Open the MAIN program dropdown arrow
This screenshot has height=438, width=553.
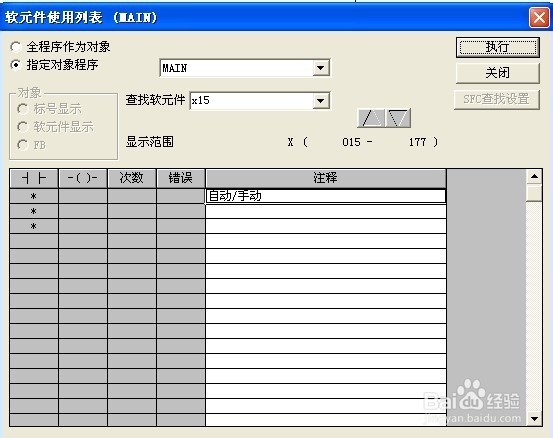[x=321, y=68]
